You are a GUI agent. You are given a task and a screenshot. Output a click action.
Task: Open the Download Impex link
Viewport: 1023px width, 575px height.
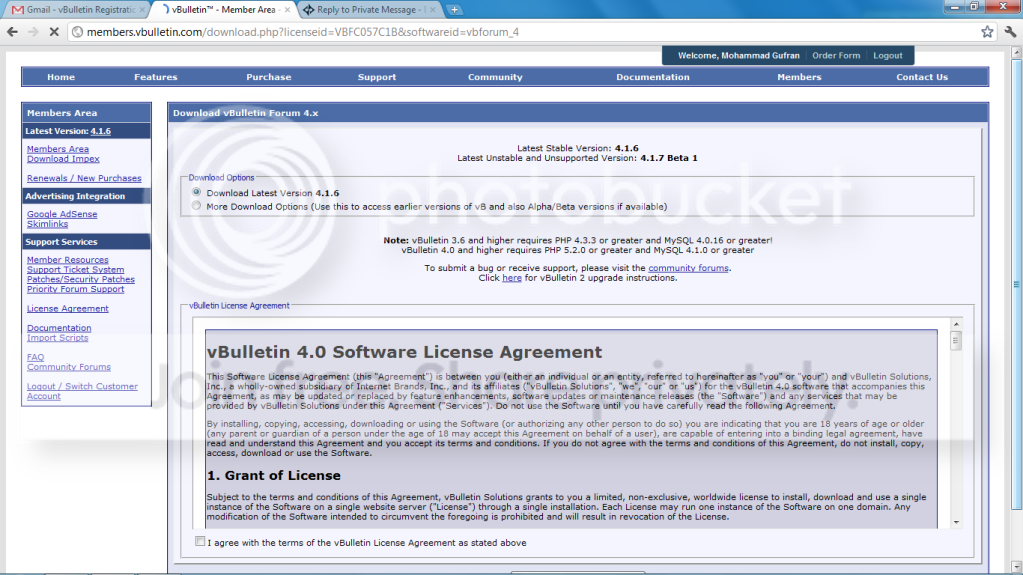63,159
